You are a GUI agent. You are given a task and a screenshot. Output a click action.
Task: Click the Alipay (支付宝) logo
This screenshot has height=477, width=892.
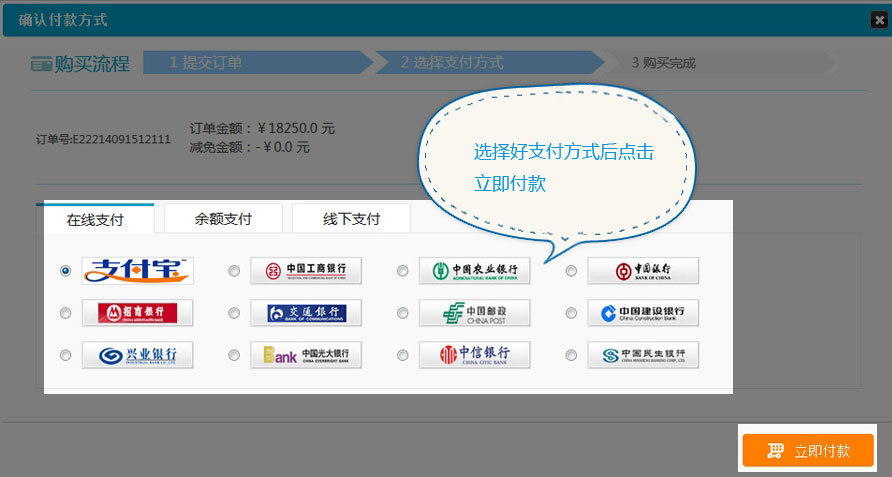[x=137, y=271]
